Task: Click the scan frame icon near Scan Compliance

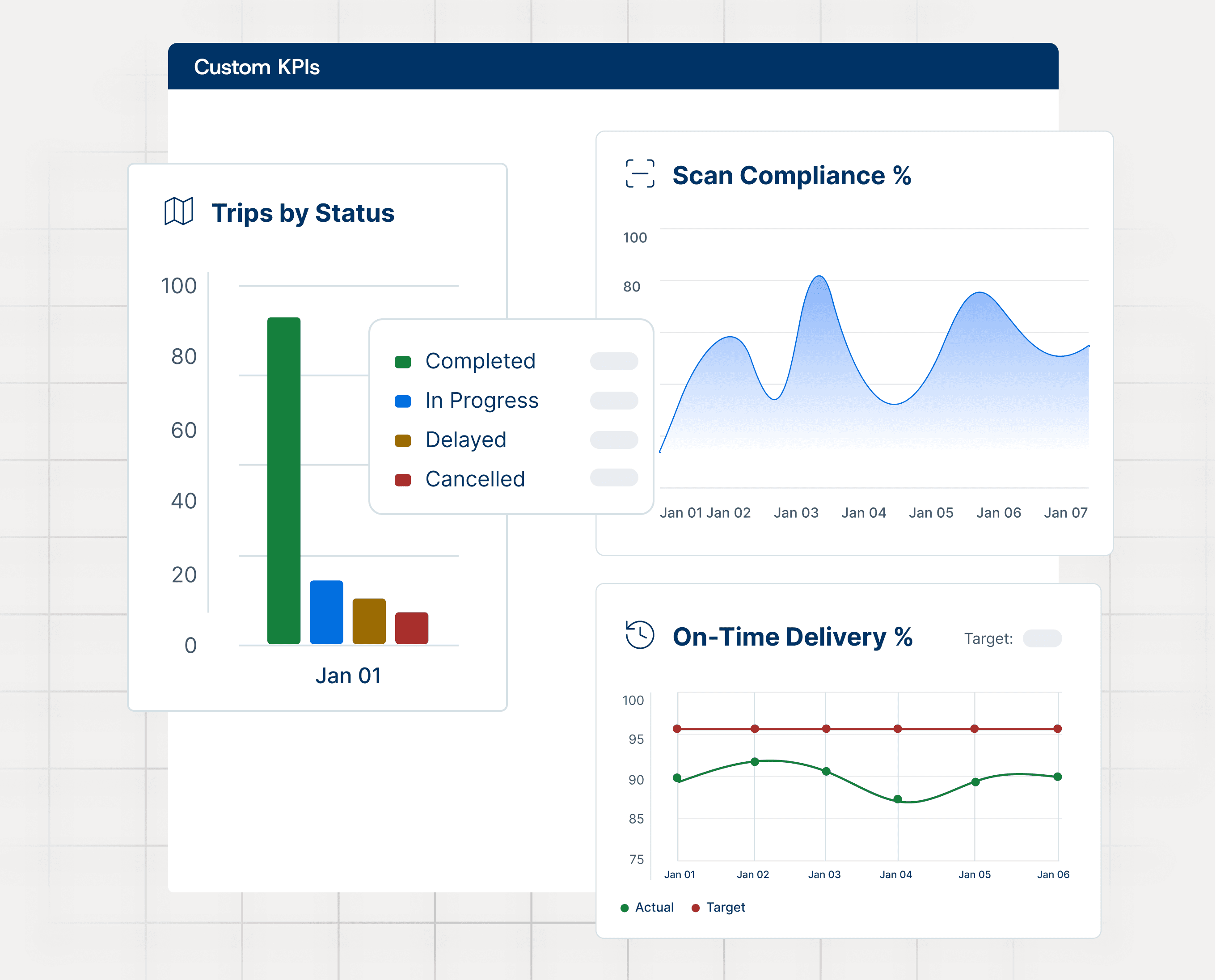Action: click(640, 173)
